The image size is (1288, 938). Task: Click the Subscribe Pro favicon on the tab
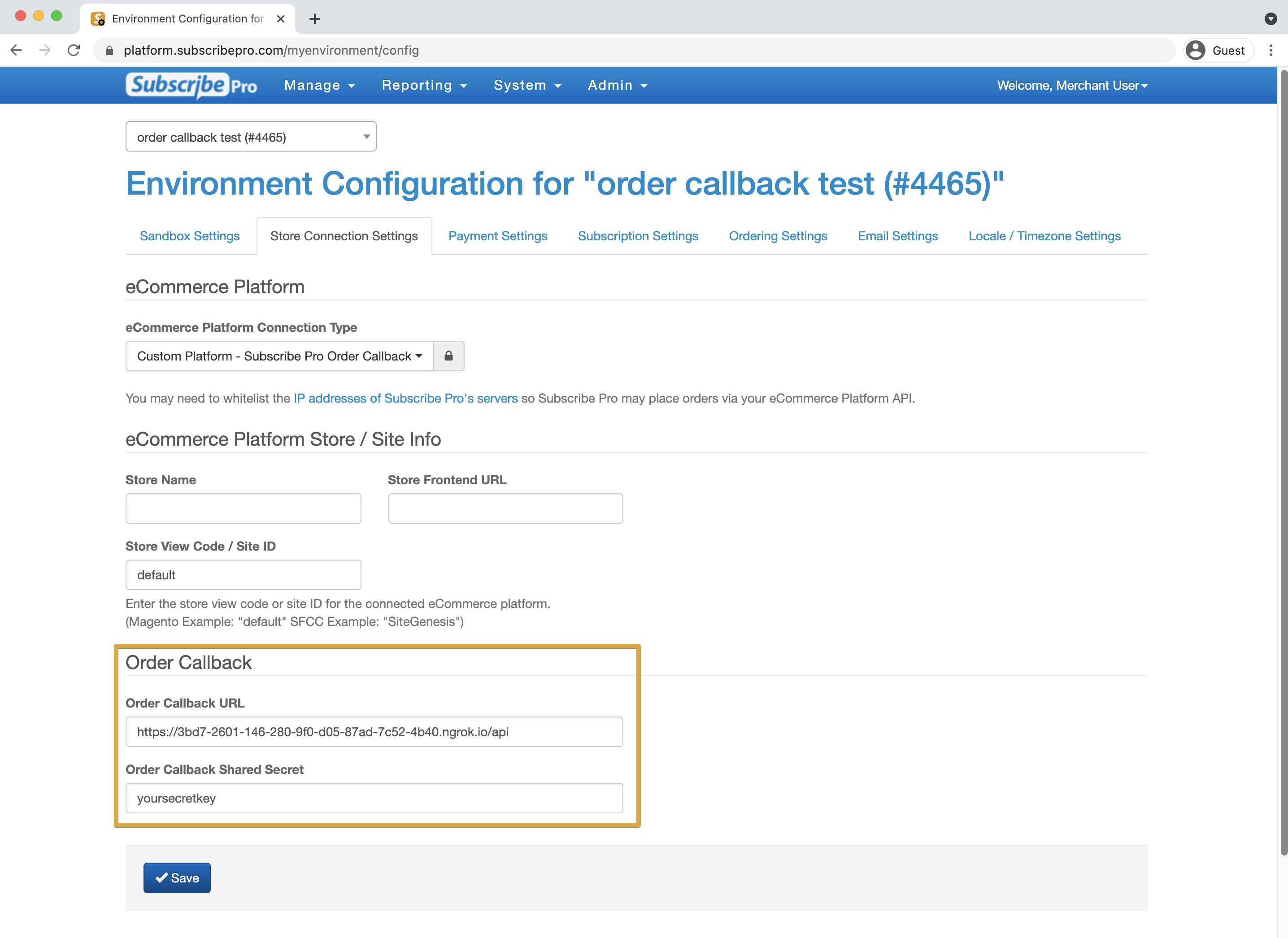98,18
